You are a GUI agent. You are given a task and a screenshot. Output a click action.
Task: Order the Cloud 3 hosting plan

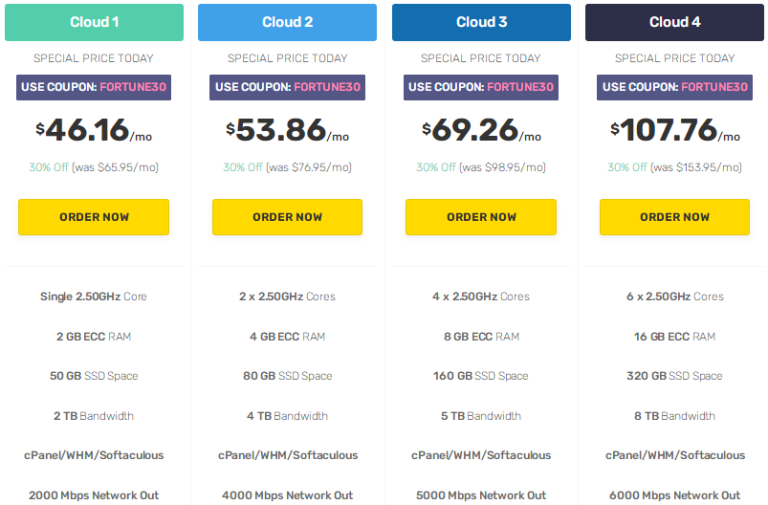481,217
